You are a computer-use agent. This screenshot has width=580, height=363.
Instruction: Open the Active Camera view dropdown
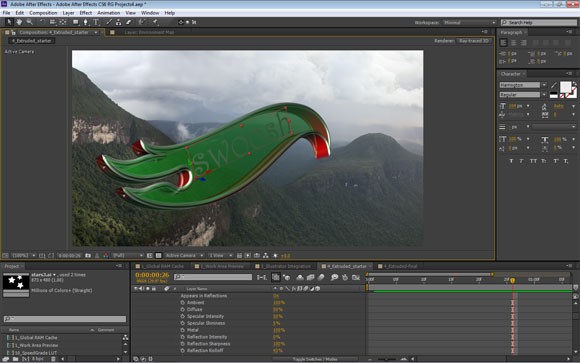[x=184, y=255]
